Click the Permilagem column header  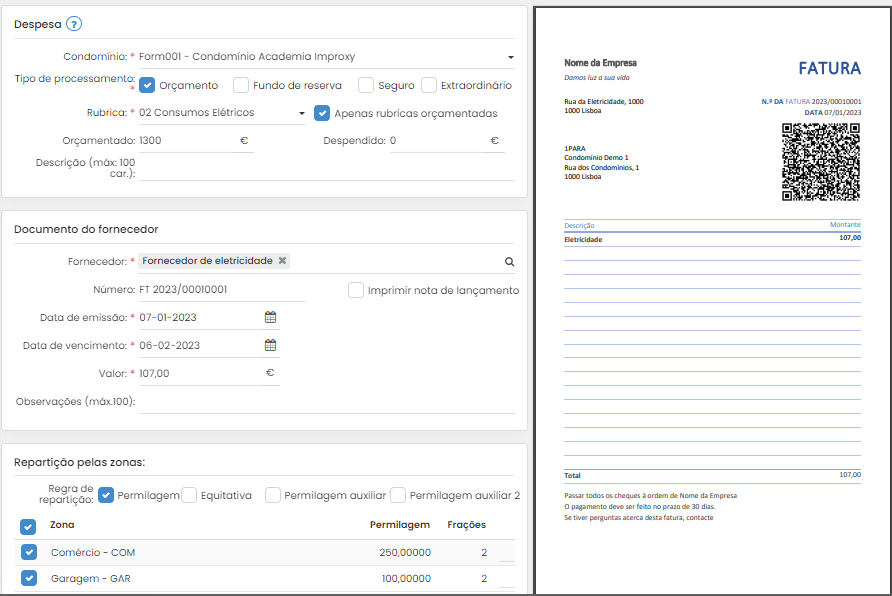pyautogui.click(x=399, y=524)
